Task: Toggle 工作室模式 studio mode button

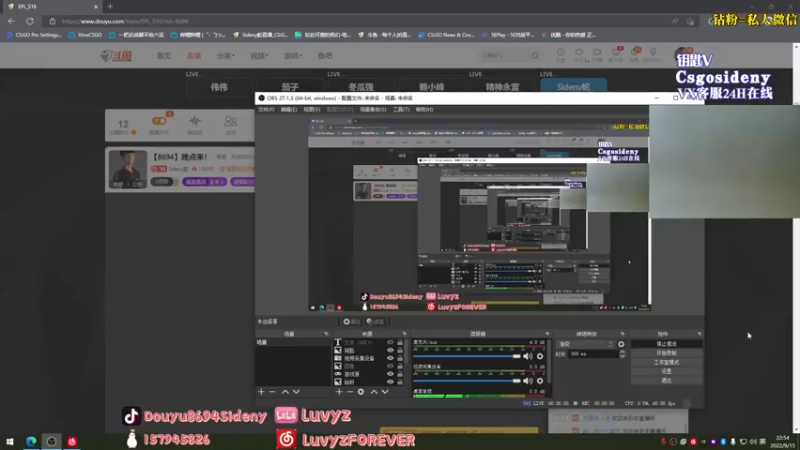Action: pos(666,362)
